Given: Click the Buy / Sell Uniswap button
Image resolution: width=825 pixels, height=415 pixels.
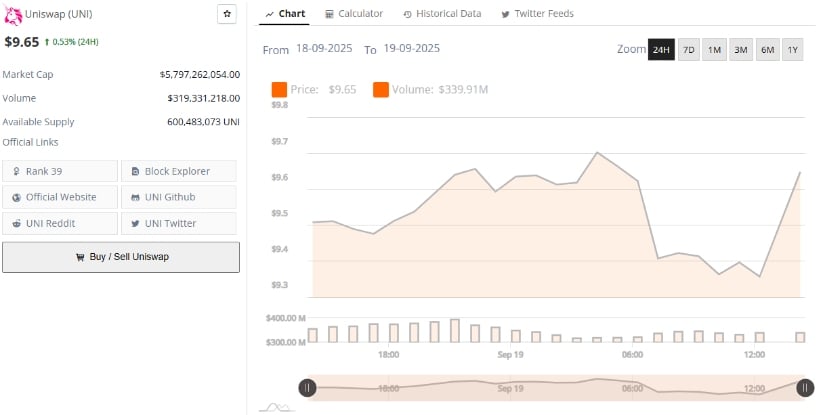Looking at the screenshot, I should 121,257.
